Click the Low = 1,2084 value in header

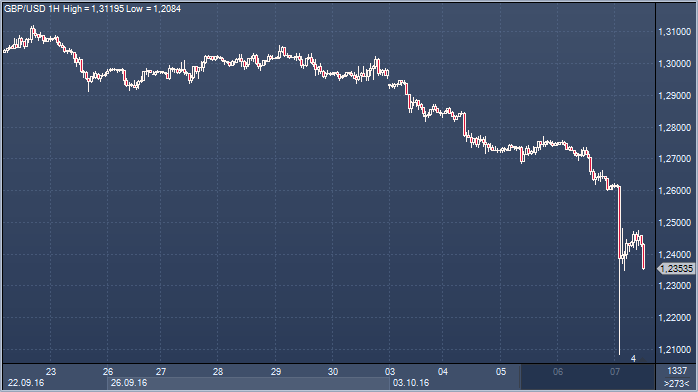tap(154, 9)
